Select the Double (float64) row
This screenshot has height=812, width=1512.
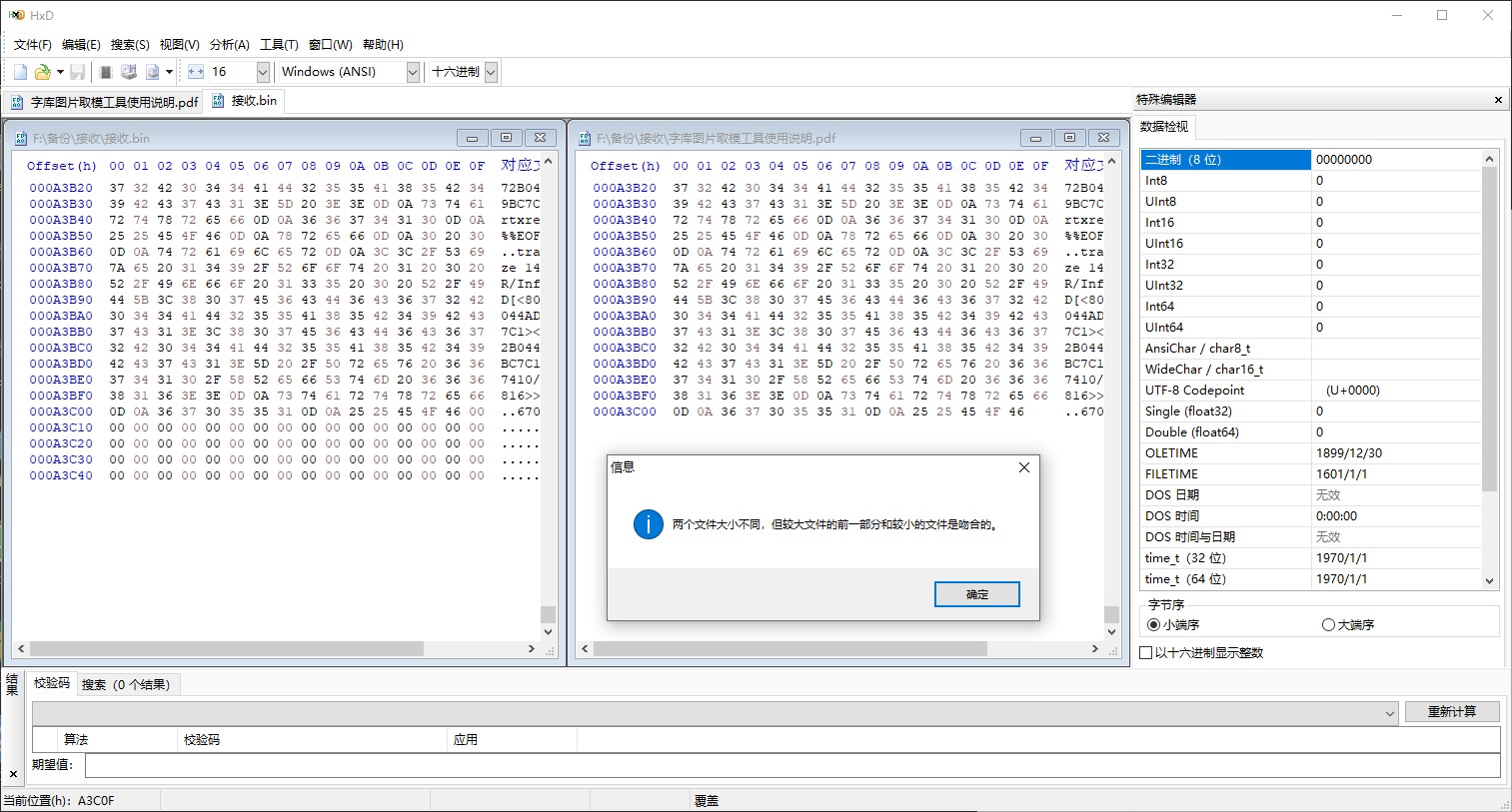1311,432
